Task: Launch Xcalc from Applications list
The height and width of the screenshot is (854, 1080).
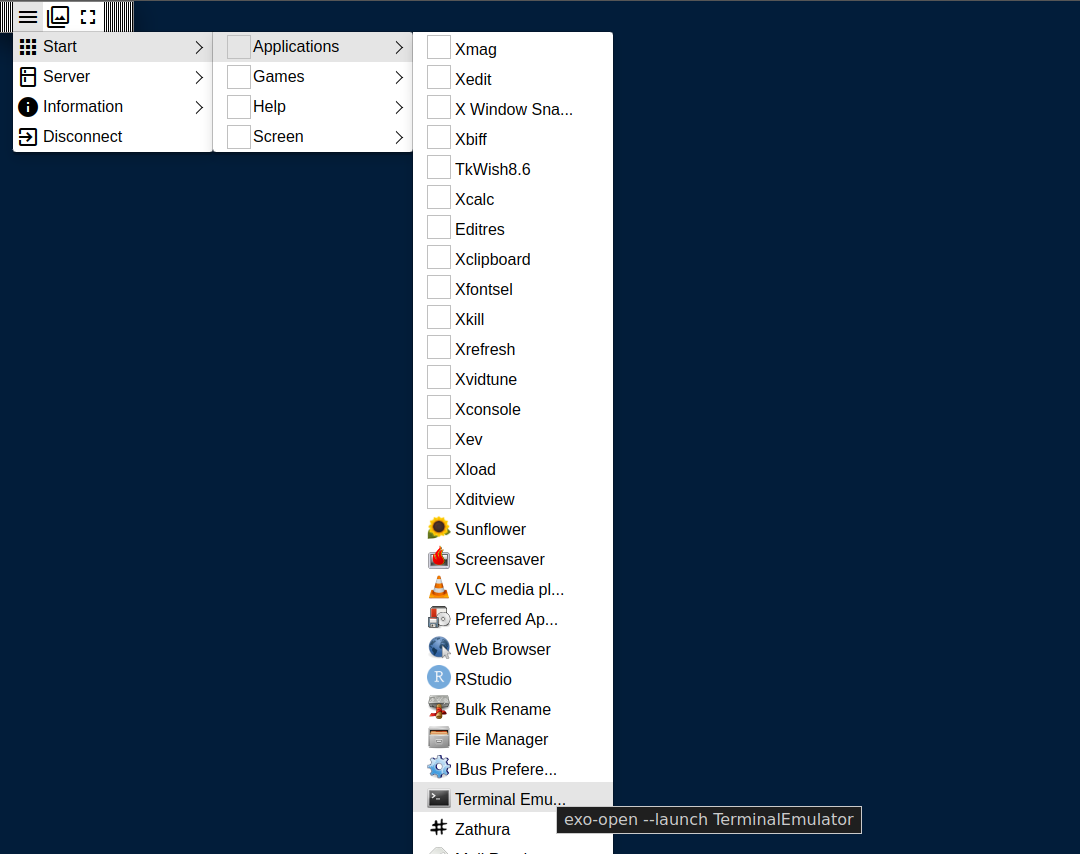Action: click(474, 199)
